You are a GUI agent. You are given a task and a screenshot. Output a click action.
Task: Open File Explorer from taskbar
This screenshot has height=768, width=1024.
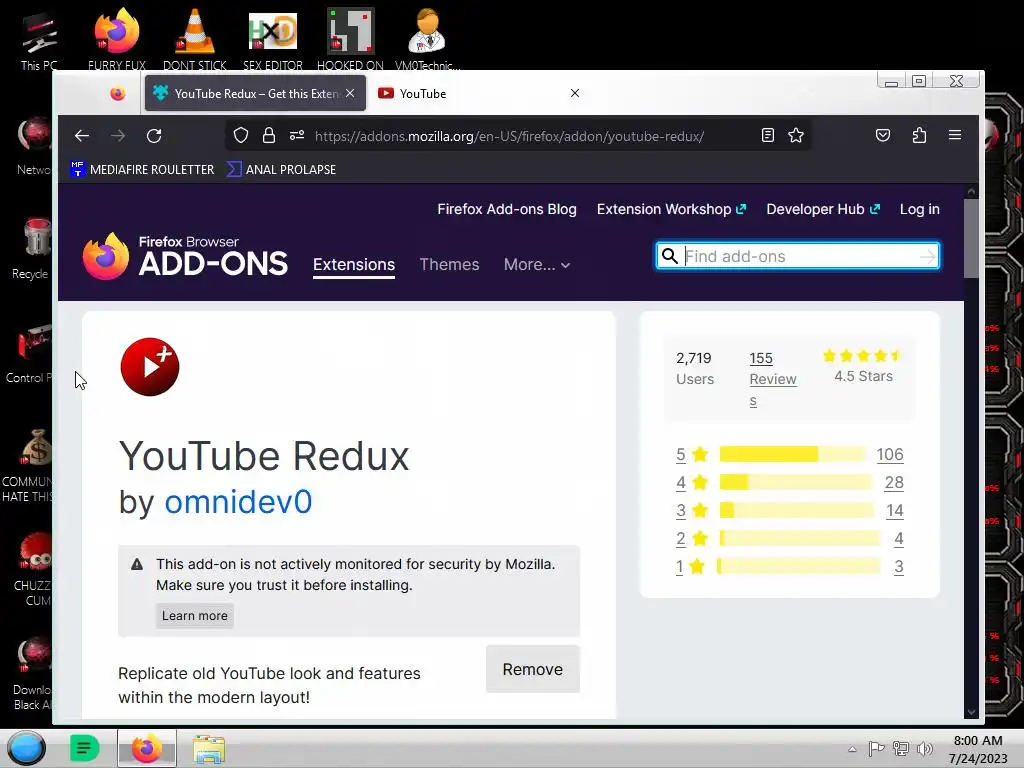(209, 748)
